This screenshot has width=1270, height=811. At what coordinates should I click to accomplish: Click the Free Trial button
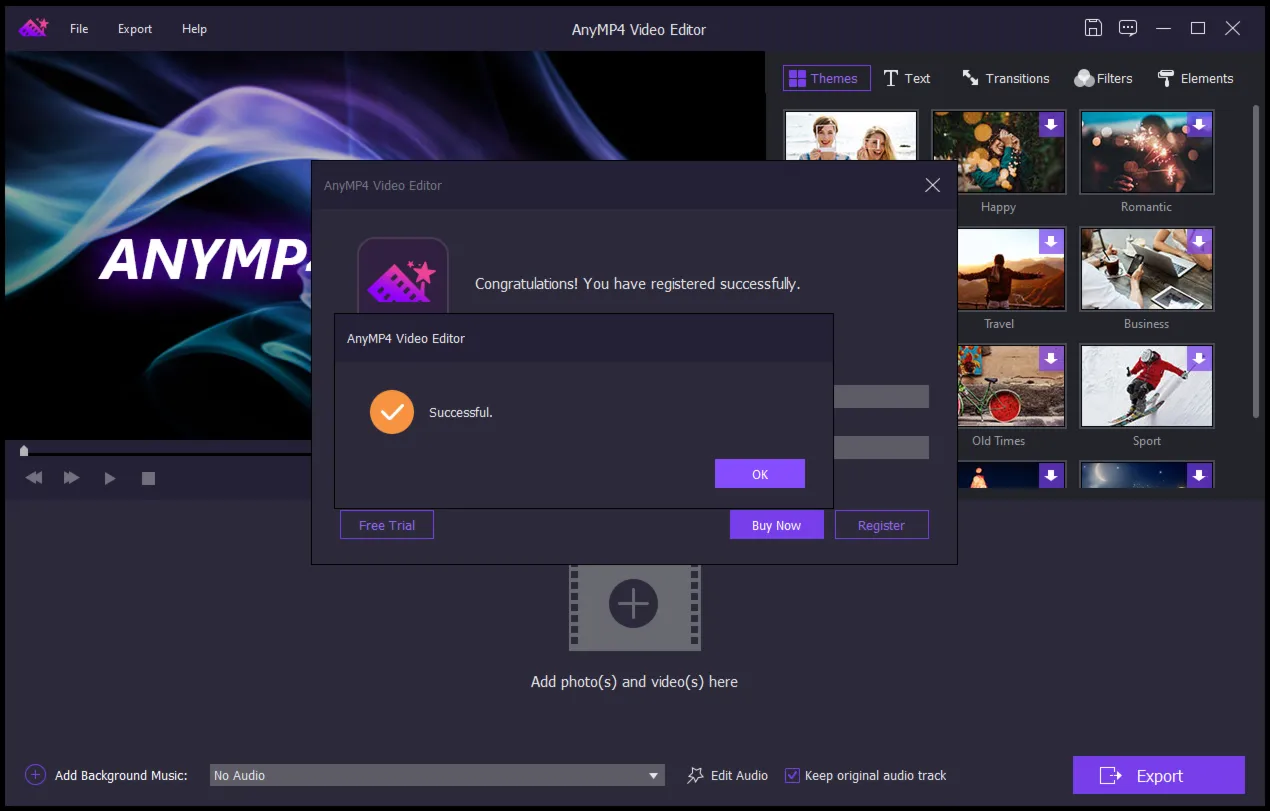[x=387, y=525]
